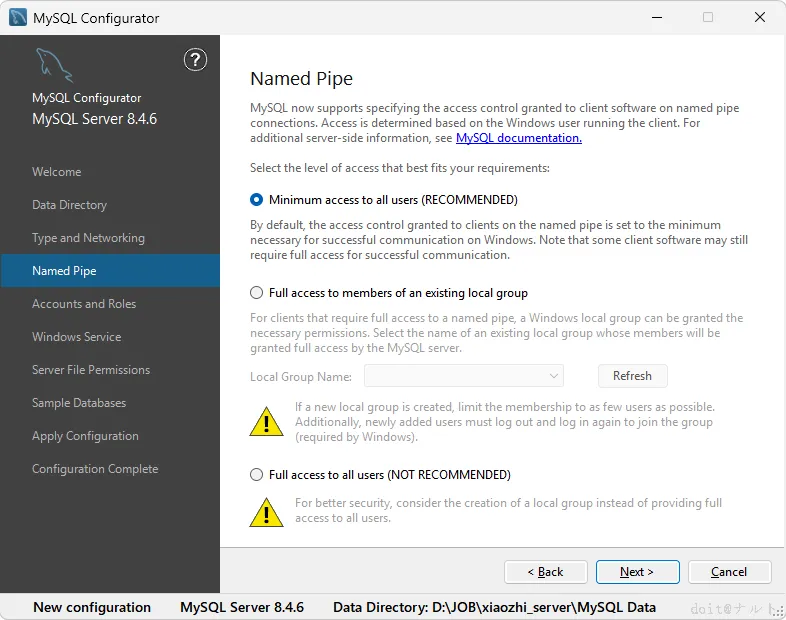Select the Named Pipe sidebar step
This screenshot has height=620, width=786.
[x=110, y=271]
